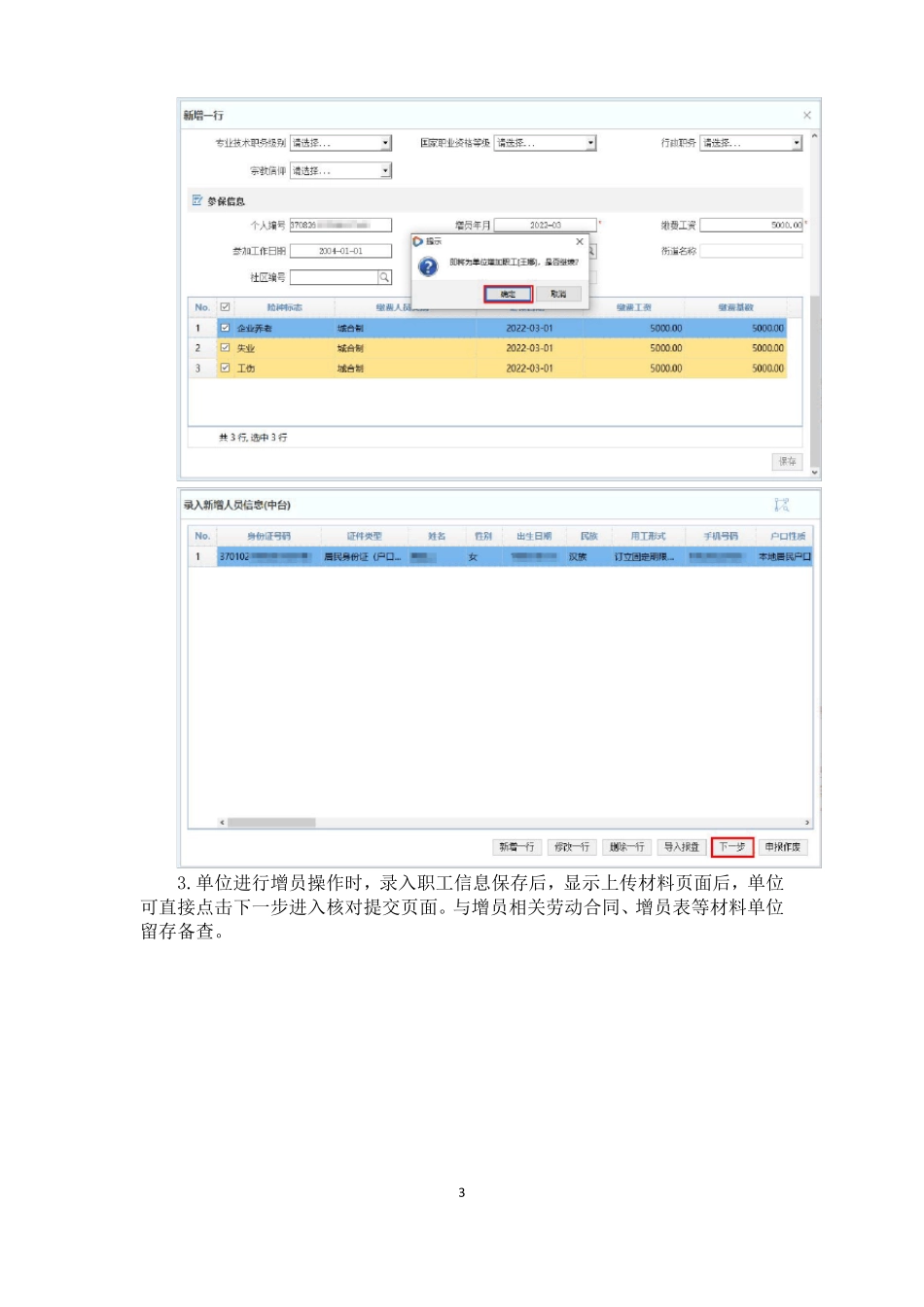The width and height of the screenshot is (924, 1307).
Task: Click the 姓名 column header
Action: pos(437,536)
